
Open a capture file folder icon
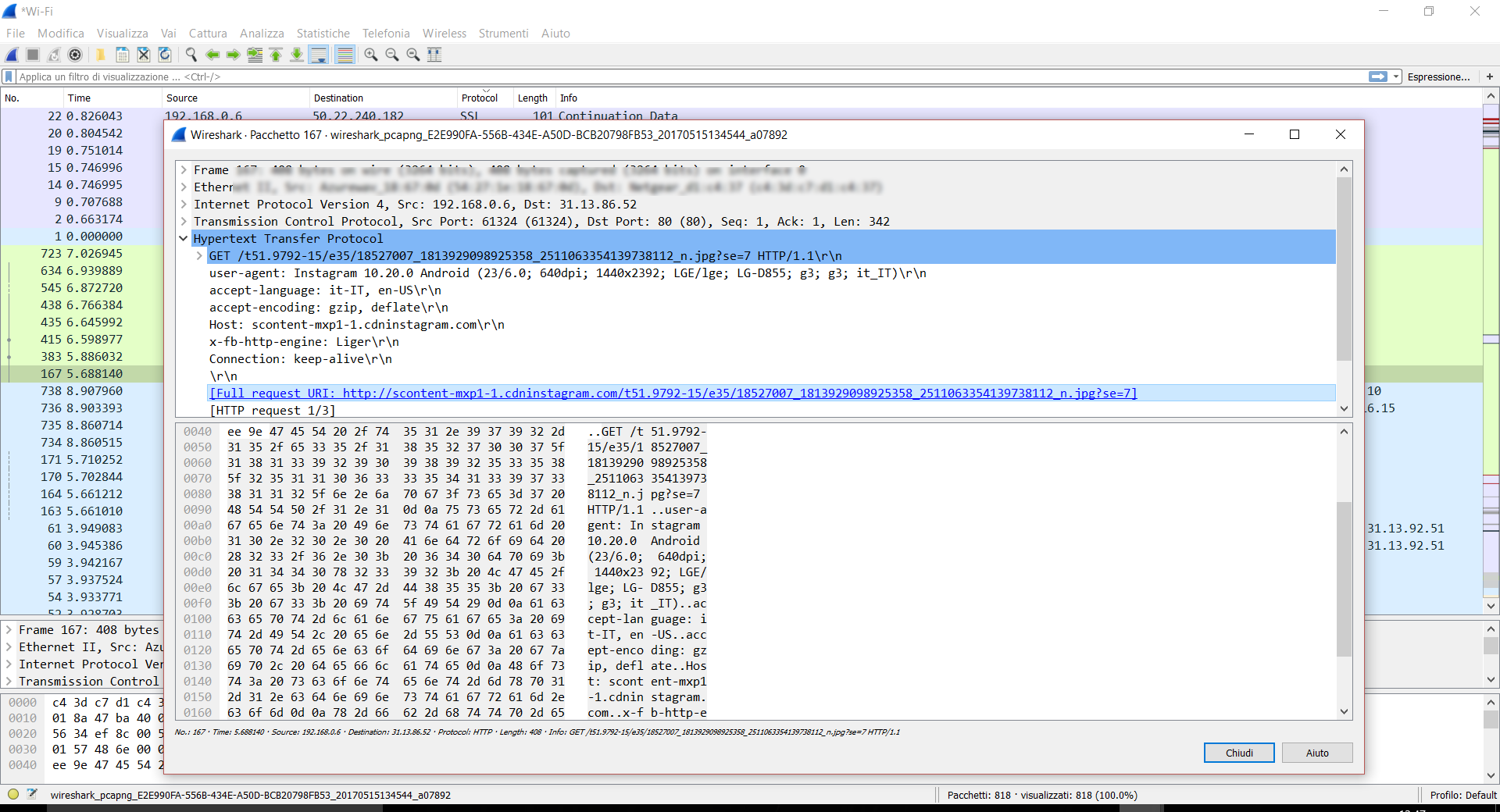click(101, 55)
